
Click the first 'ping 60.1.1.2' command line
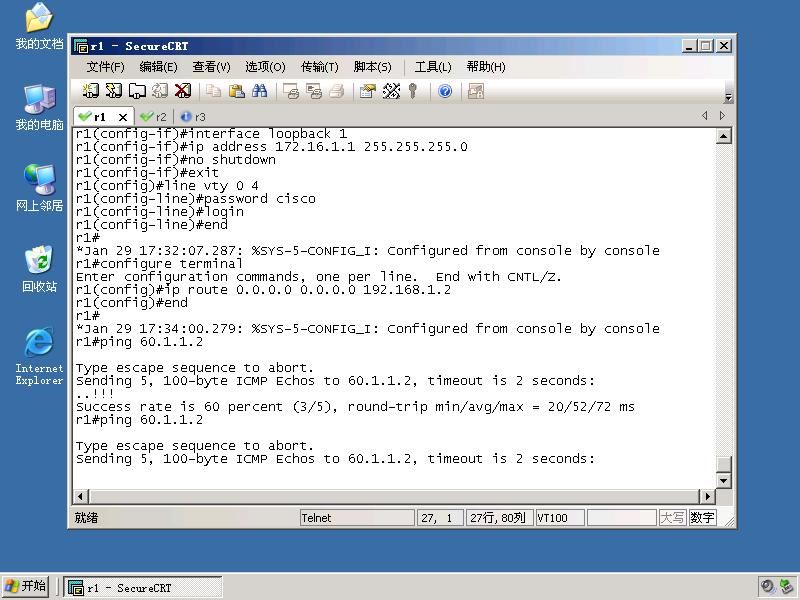(x=139, y=341)
